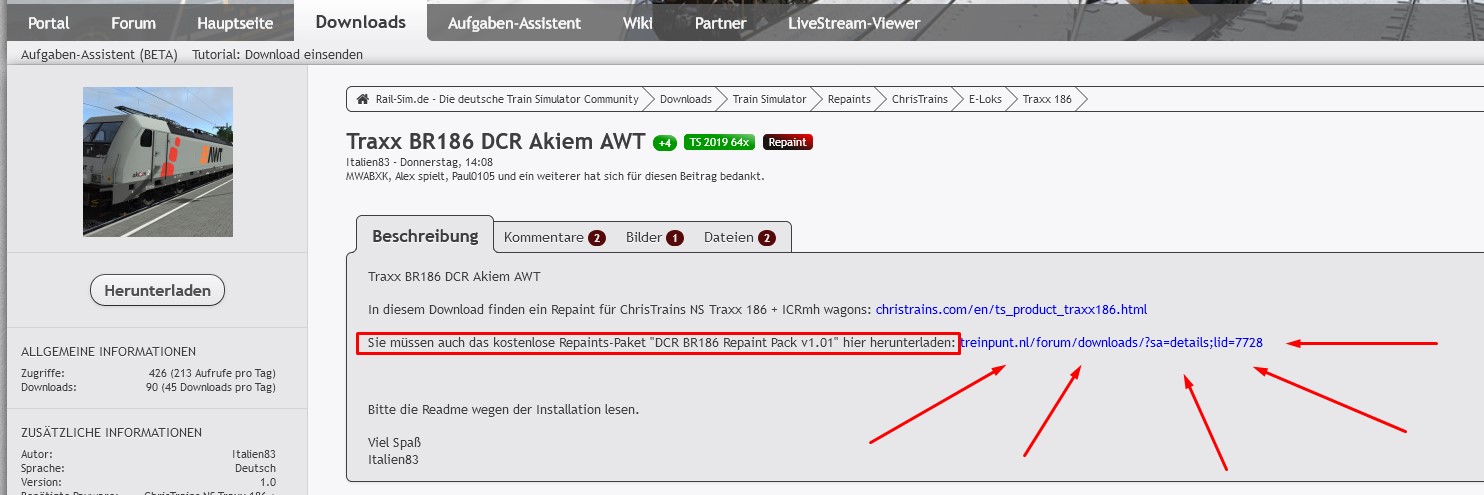Click the page title Traxx BR186 DCR Akiem AWT

click(496, 141)
